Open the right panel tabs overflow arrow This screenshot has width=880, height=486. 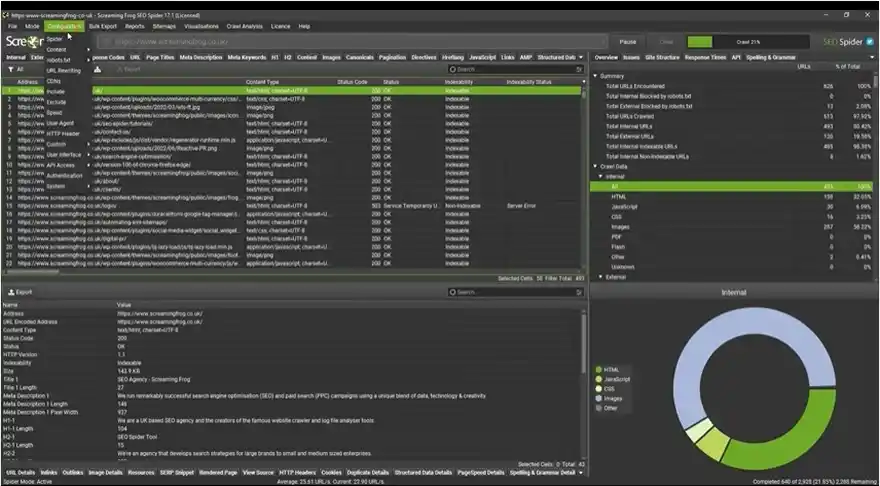[872, 57]
